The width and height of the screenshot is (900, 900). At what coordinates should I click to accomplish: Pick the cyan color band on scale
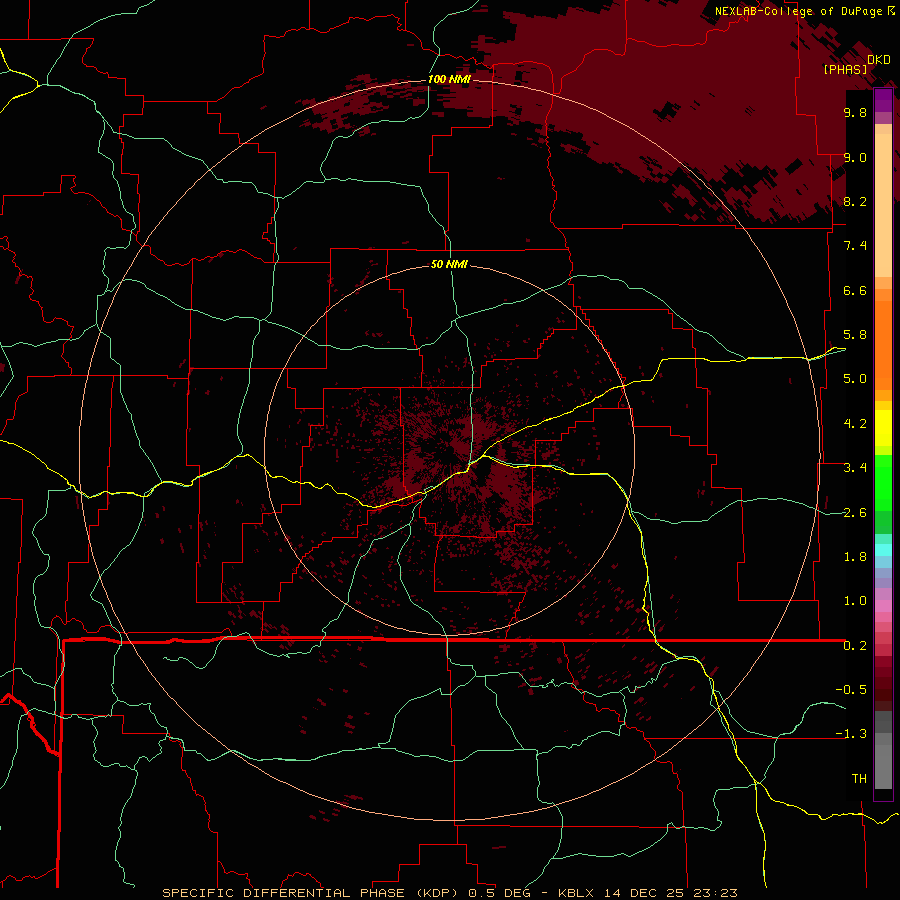tap(883, 550)
